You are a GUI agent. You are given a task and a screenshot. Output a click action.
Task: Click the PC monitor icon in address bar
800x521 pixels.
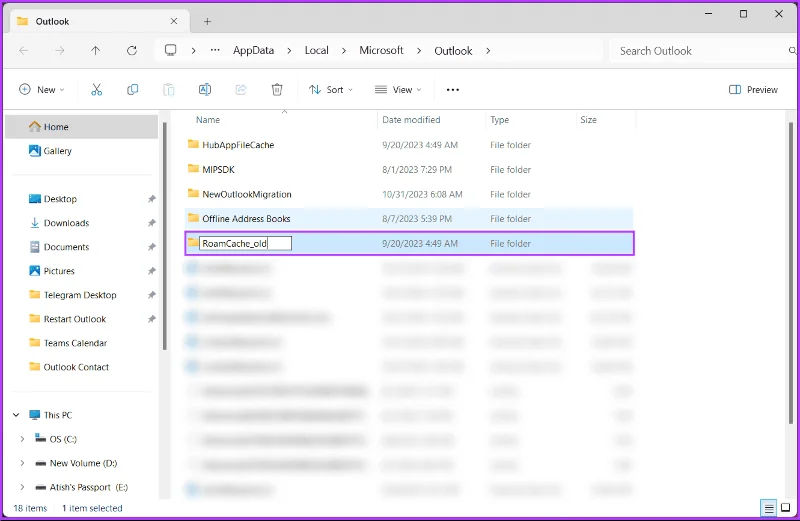[170, 50]
